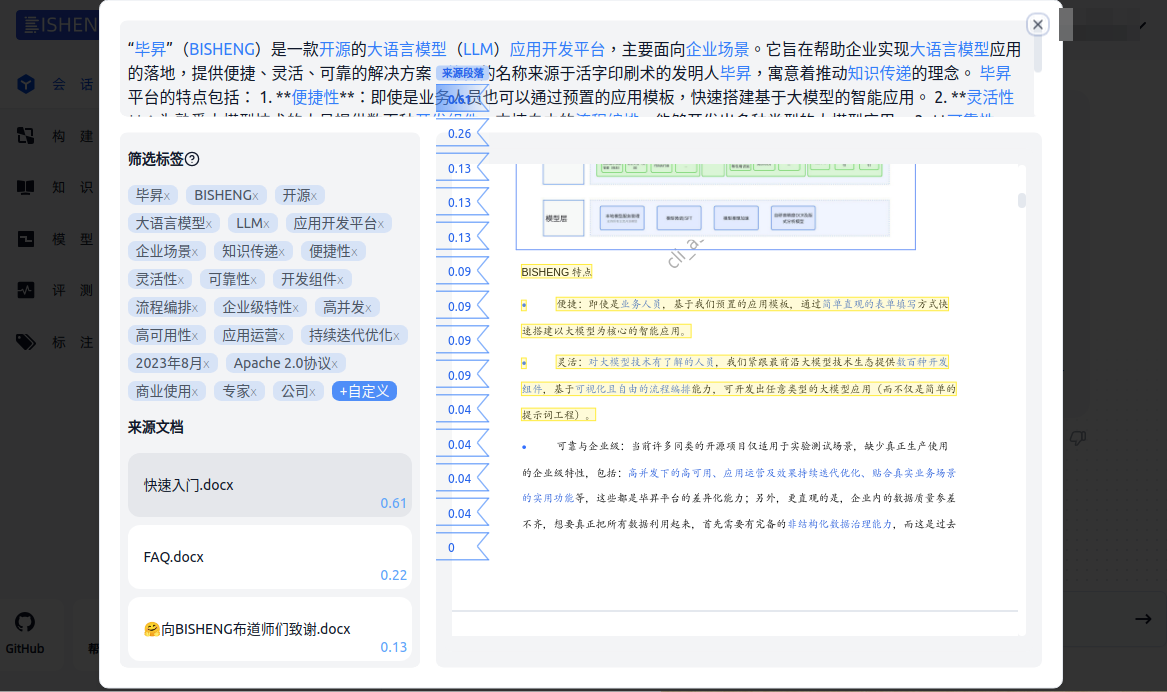Open the GitHub icon in background sidebar
Image resolution: width=1167 pixels, height=692 pixels.
point(25,622)
